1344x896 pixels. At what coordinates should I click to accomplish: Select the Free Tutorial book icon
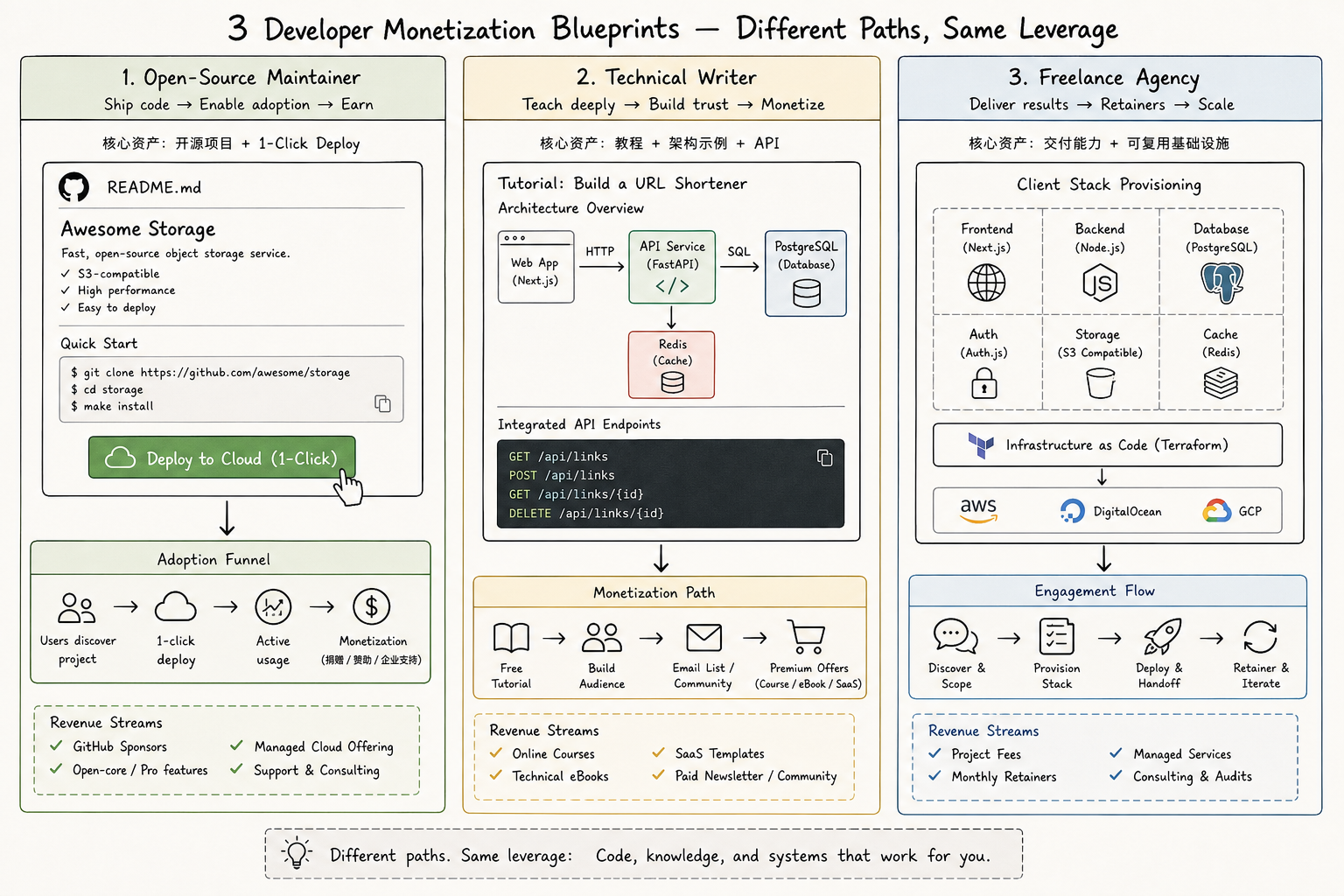[511, 638]
